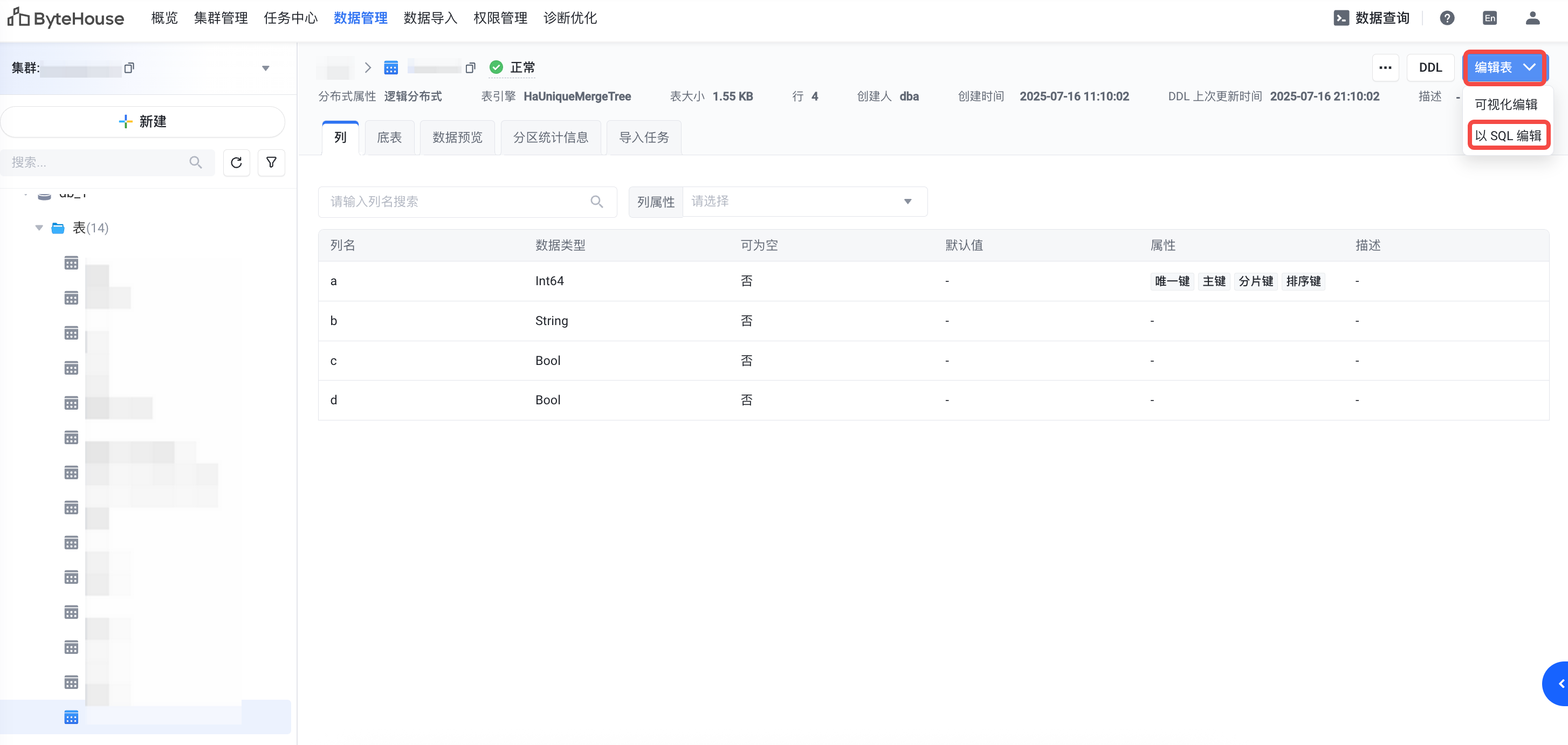Viewport: 1568px width, 745px height.
Task: Choose 以 SQL 编辑 from the menu
Action: click(x=1508, y=136)
